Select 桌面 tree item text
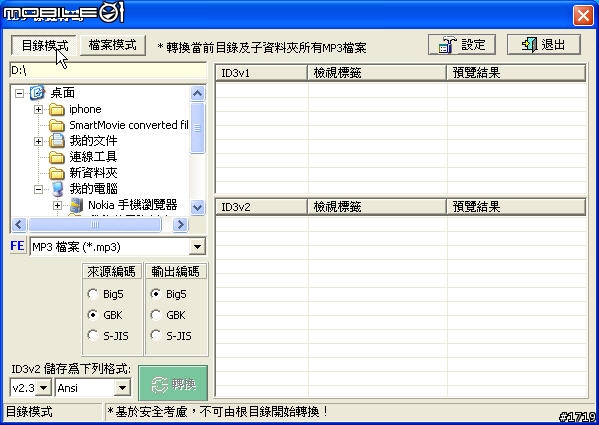 pos(63,93)
